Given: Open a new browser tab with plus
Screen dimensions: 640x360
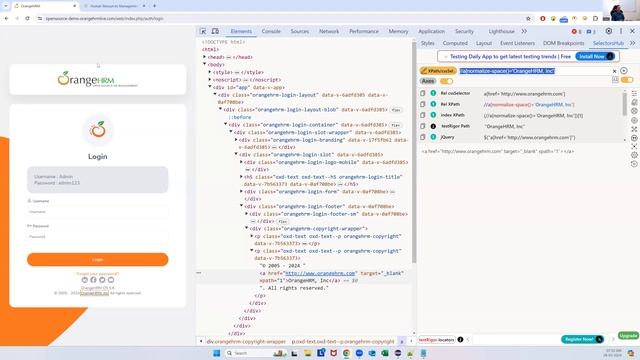Looking at the screenshot, I should [154, 6].
